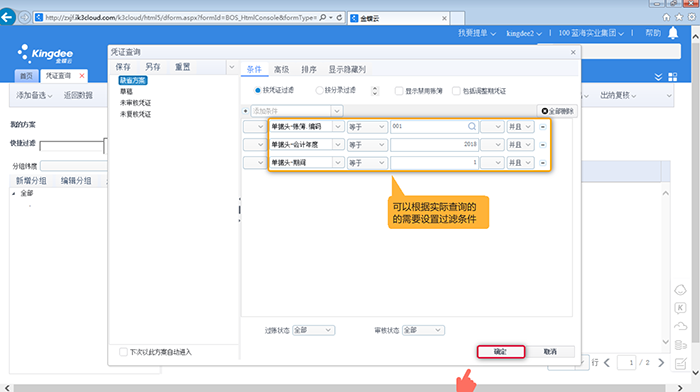Viewport: 700px width, 392px height.
Task: Expand the 过账状态 dropdown
Action: coord(313,330)
